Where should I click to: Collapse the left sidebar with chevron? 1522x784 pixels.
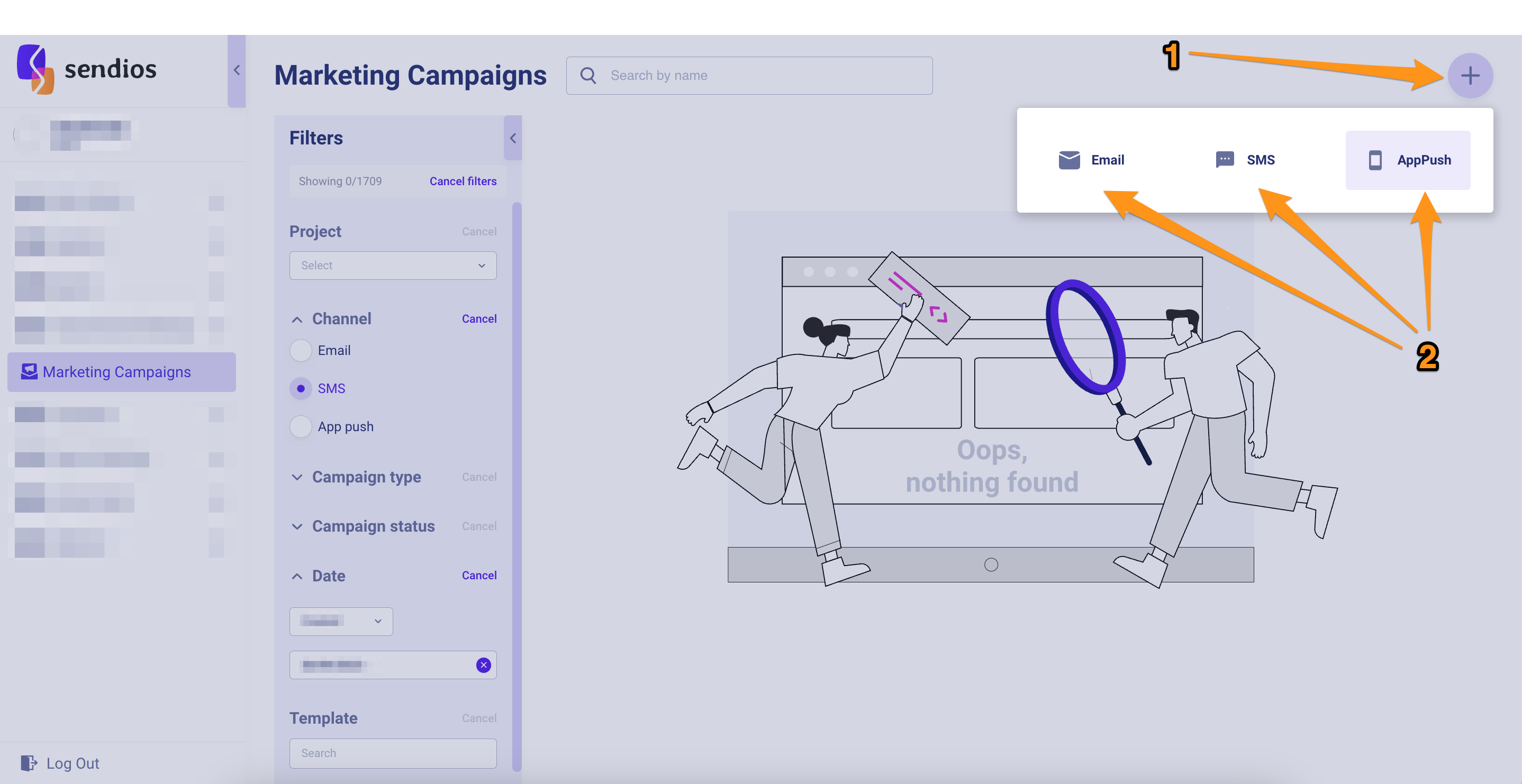(x=237, y=70)
